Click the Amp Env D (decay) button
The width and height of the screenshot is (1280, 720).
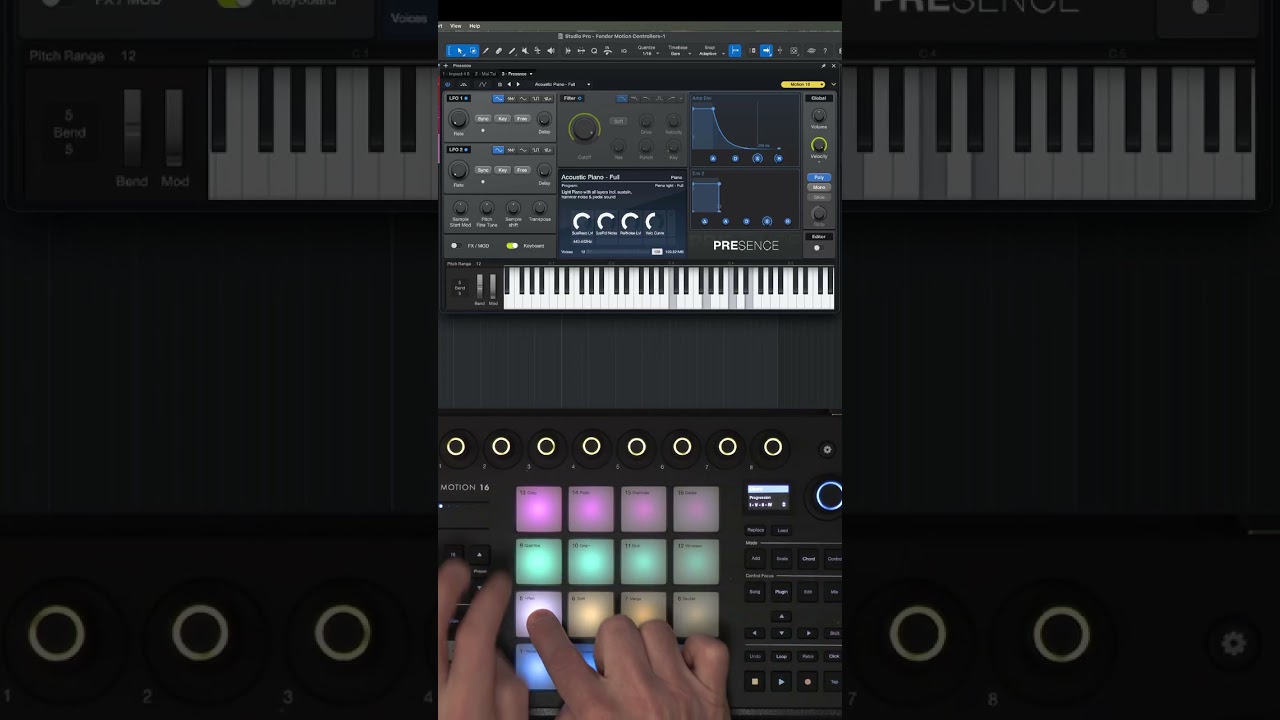click(735, 159)
